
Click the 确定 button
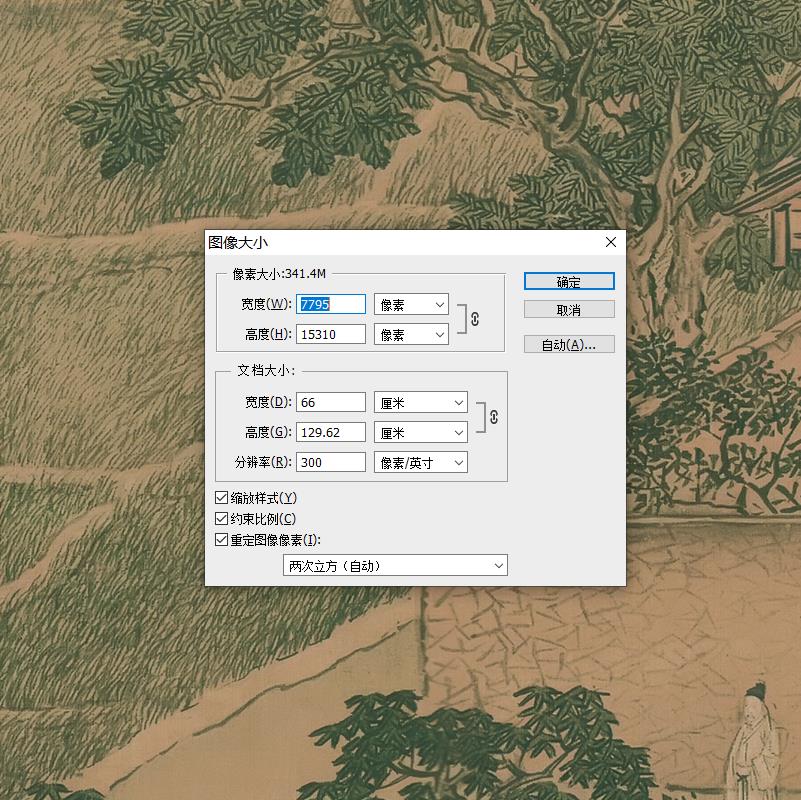pos(569,281)
